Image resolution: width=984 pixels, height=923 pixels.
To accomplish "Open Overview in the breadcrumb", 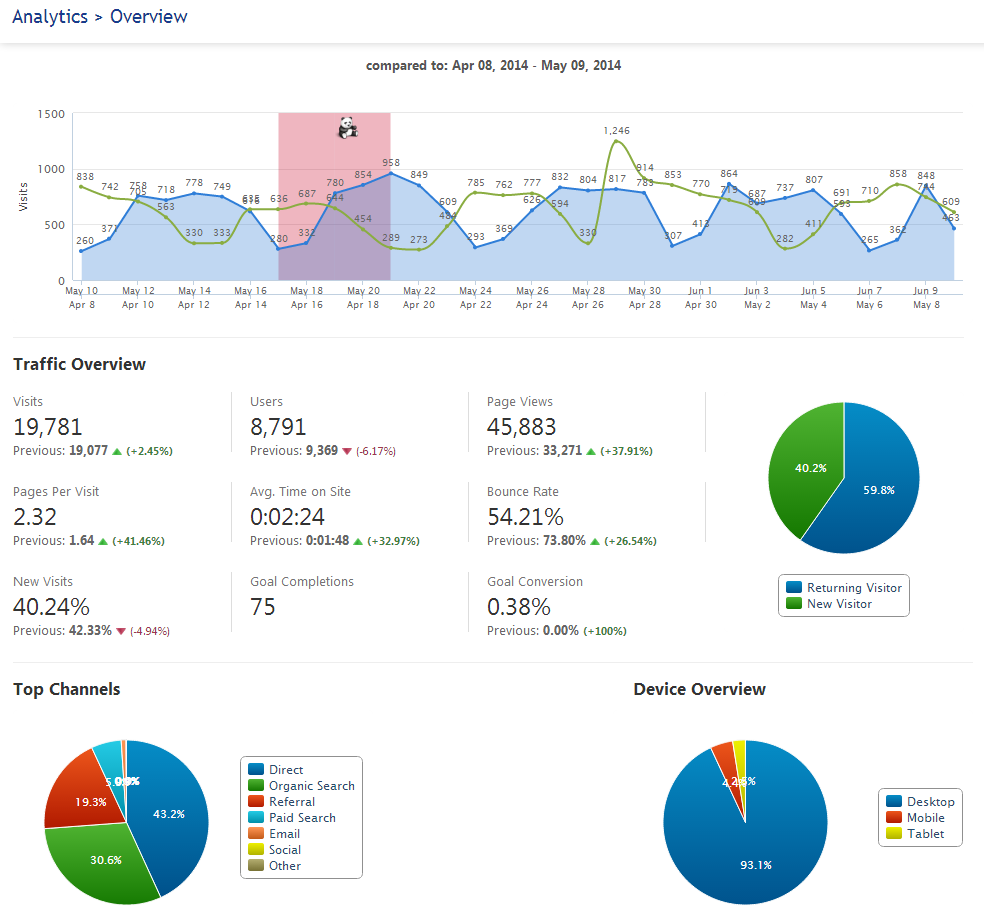I will (148, 17).
